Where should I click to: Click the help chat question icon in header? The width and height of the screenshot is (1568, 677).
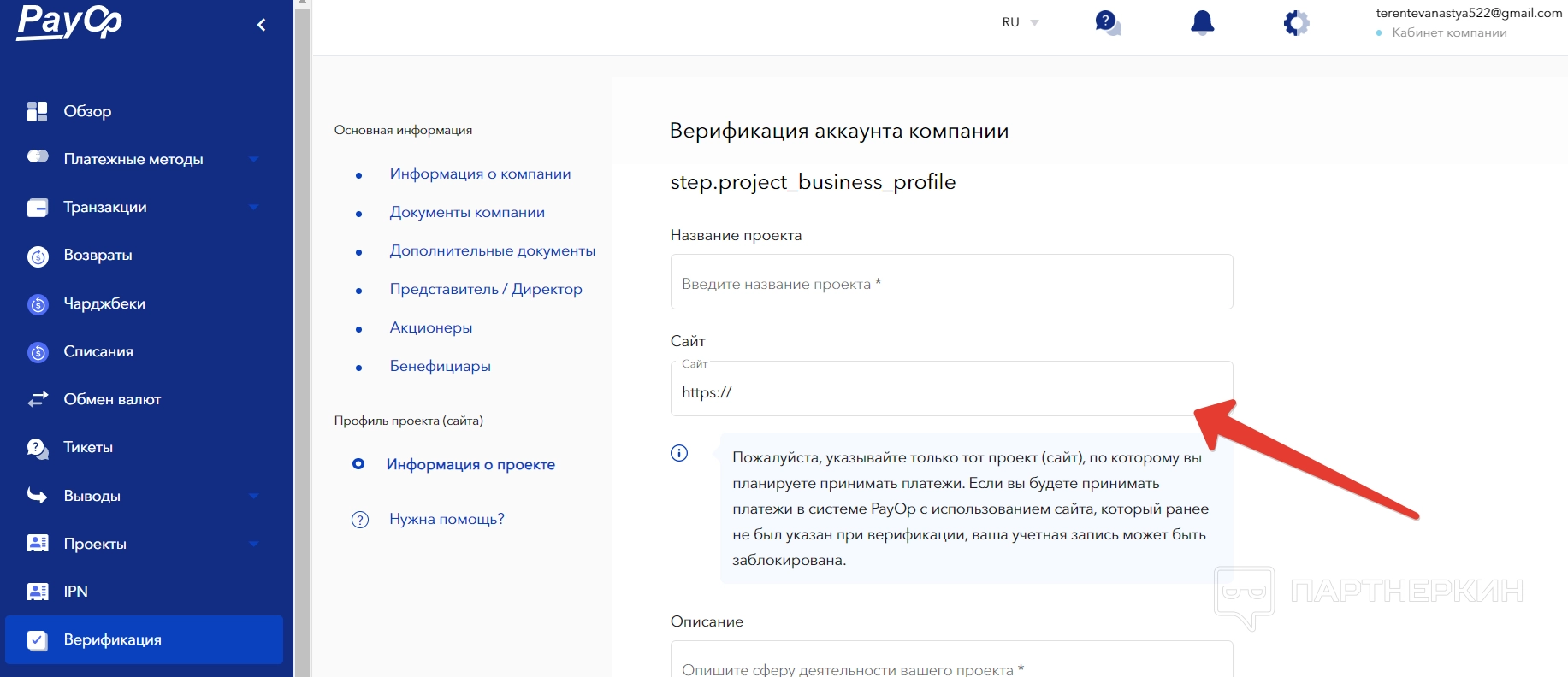tap(1107, 22)
